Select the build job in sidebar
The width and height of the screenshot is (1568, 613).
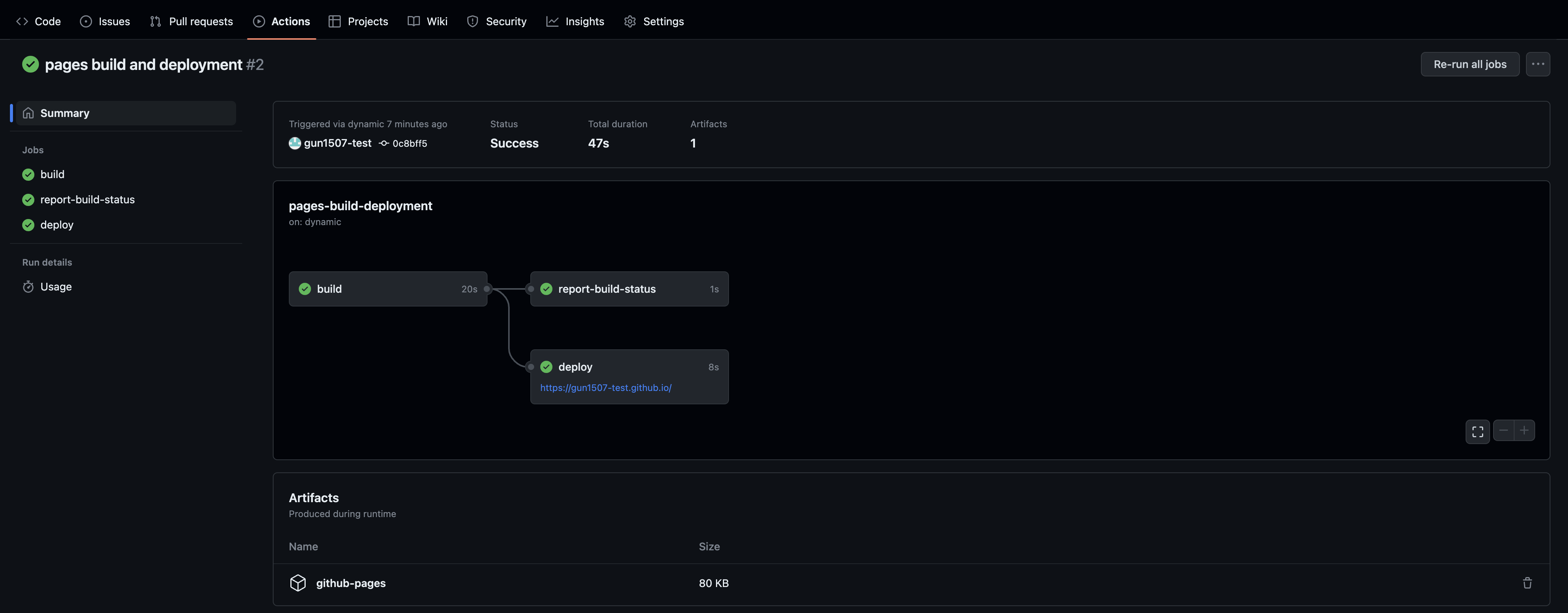point(52,174)
